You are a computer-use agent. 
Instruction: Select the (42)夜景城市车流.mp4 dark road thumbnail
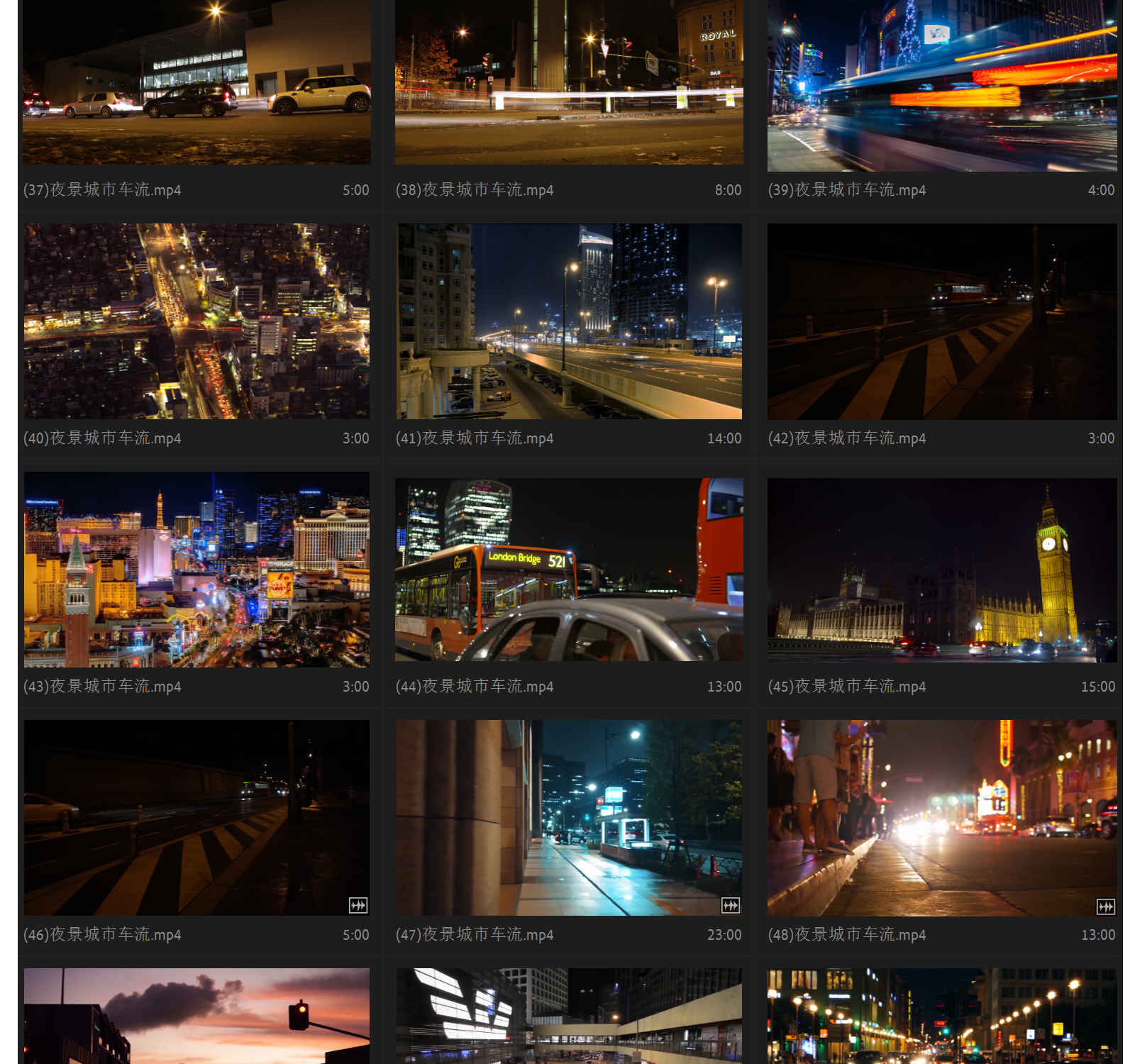(942, 321)
